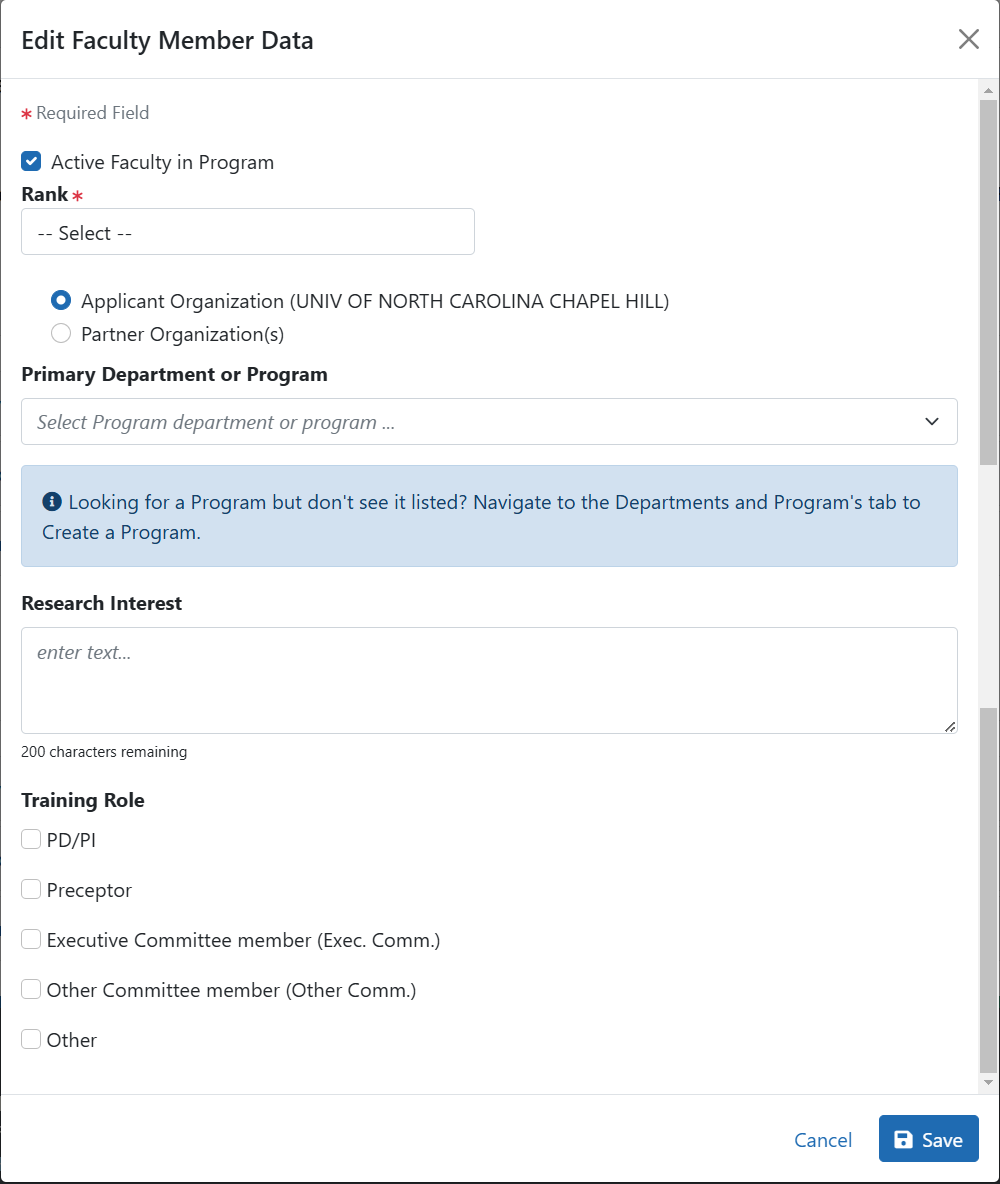This screenshot has width=1000, height=1184.
Task: Enable Executive Committee member role
Action: tap(31, 939)
